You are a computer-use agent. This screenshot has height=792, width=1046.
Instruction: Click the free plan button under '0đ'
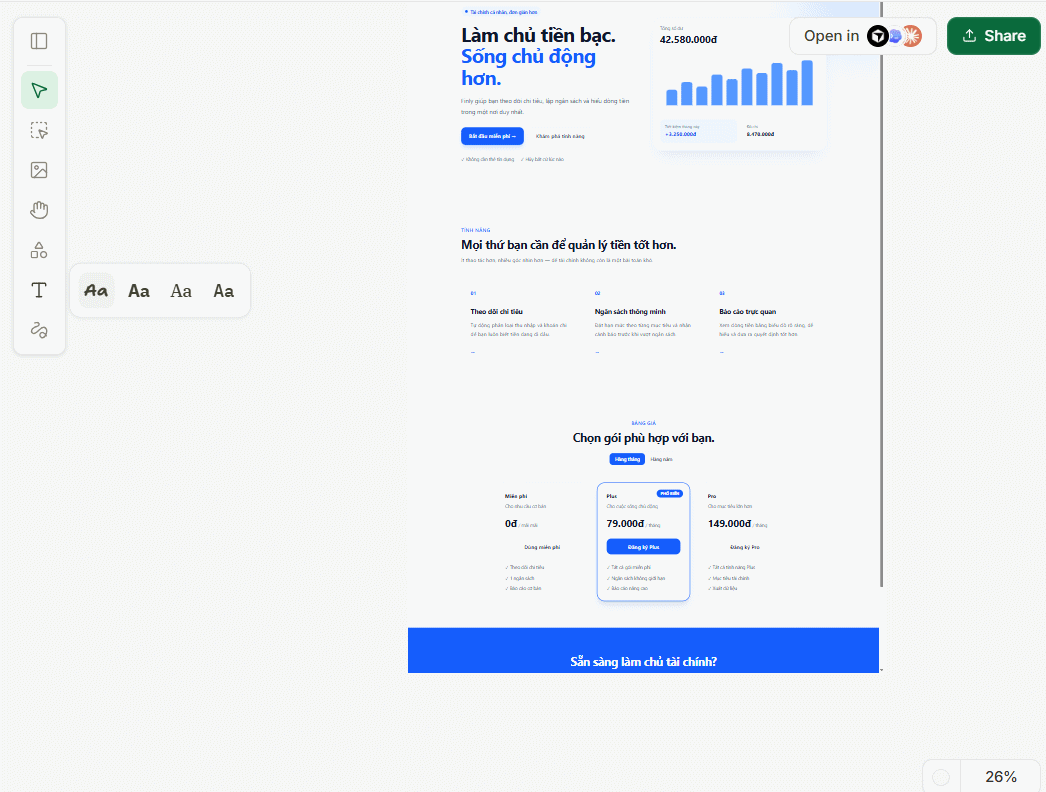tap(542, 547)
